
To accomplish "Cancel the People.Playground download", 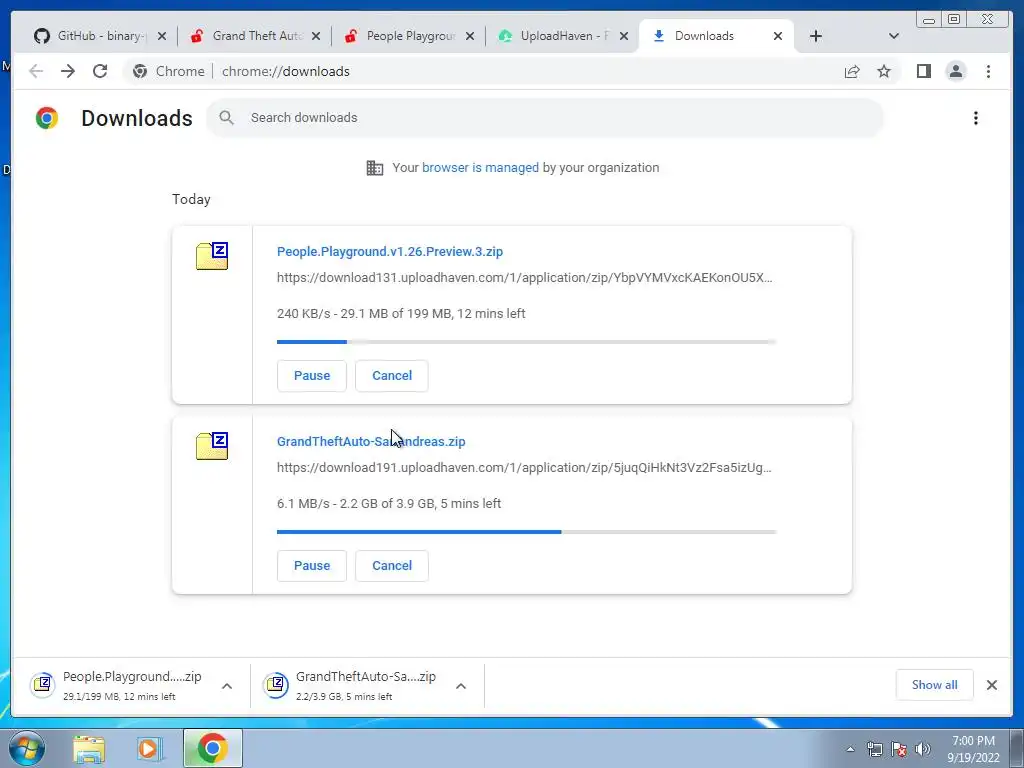I will pos(392,376).
